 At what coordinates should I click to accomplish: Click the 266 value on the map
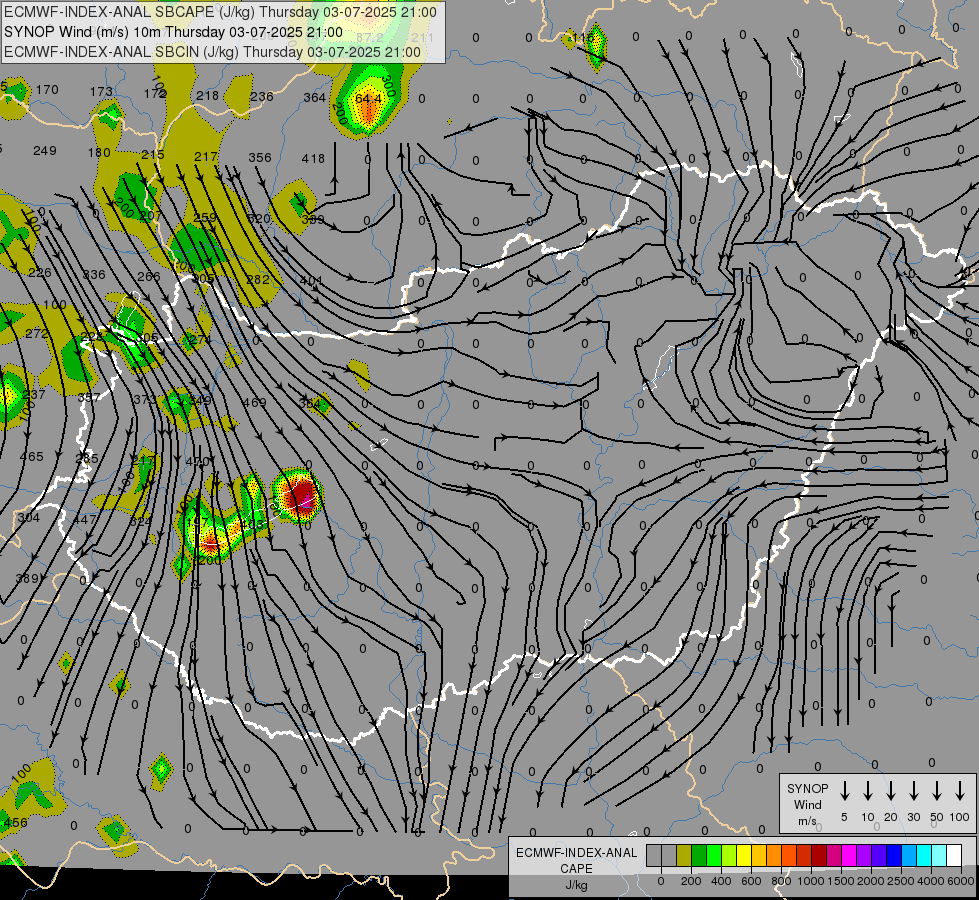click(149, 276)
